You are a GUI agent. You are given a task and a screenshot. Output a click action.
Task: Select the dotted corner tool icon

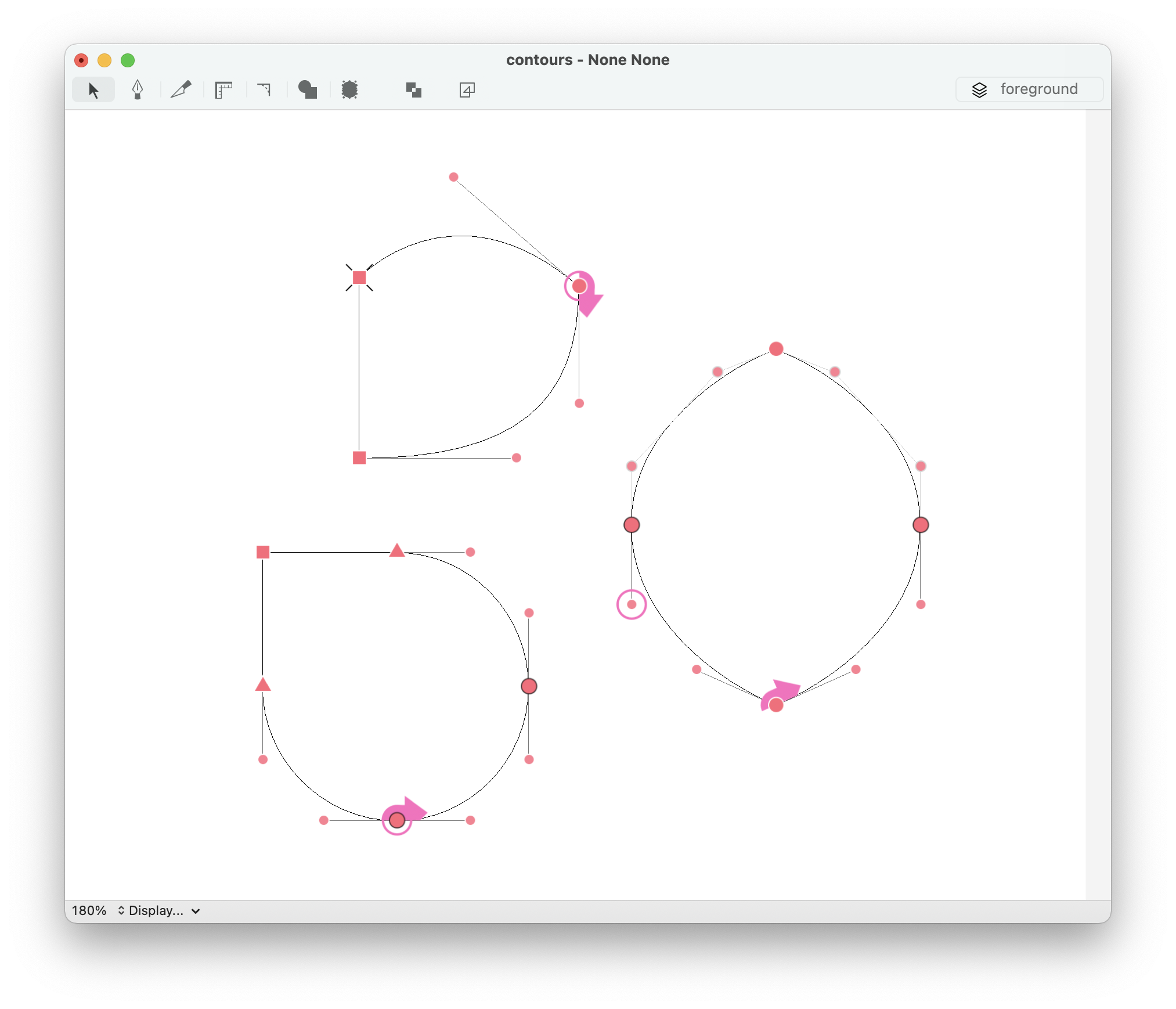pos(265,89)
